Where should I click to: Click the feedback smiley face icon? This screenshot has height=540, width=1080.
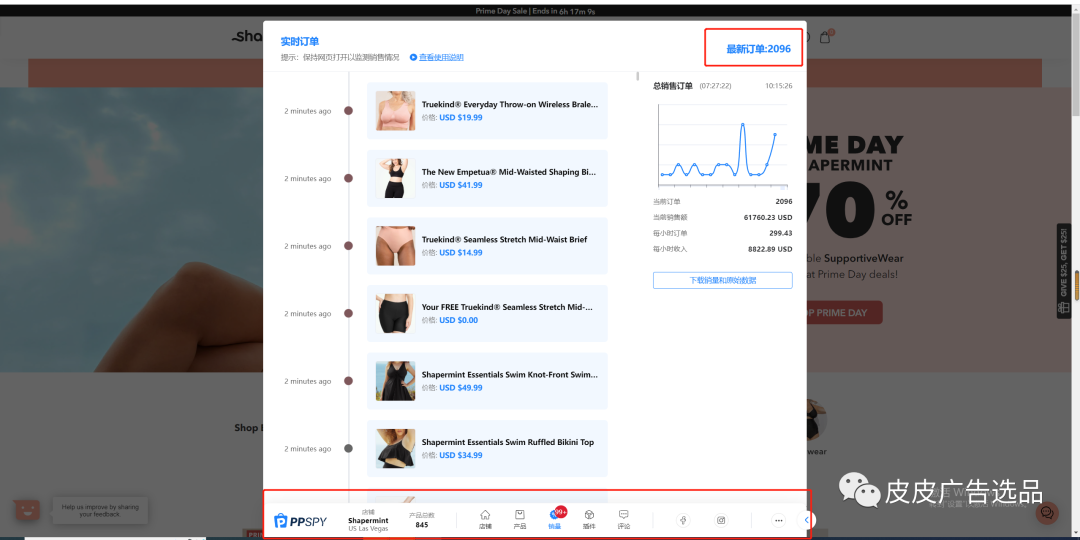click(x=28, y=510)
